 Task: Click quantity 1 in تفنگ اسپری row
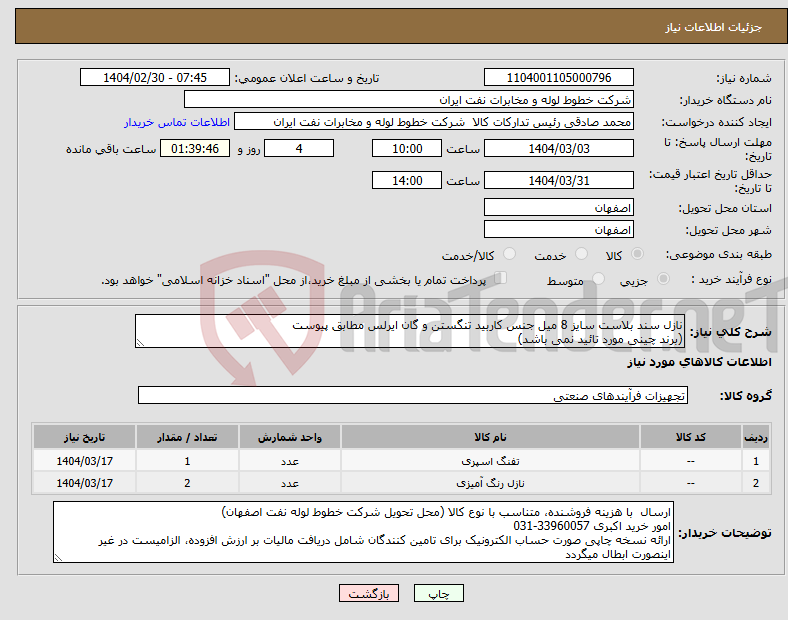click(187, 461)
